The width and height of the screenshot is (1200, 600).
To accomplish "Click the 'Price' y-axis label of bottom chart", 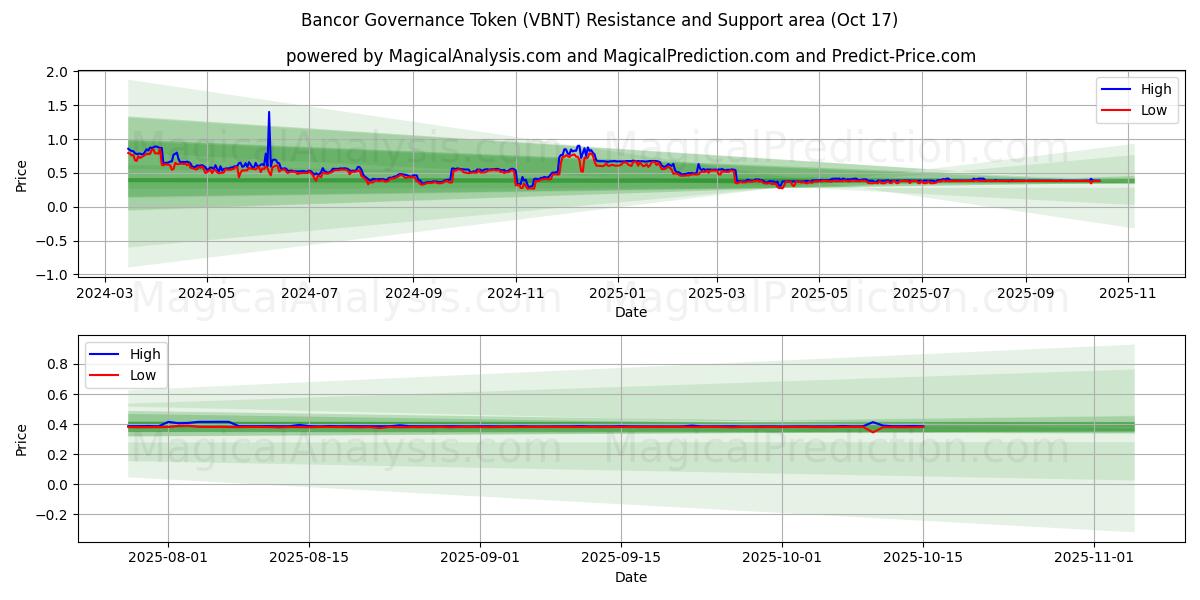I will tap(22, 439).
